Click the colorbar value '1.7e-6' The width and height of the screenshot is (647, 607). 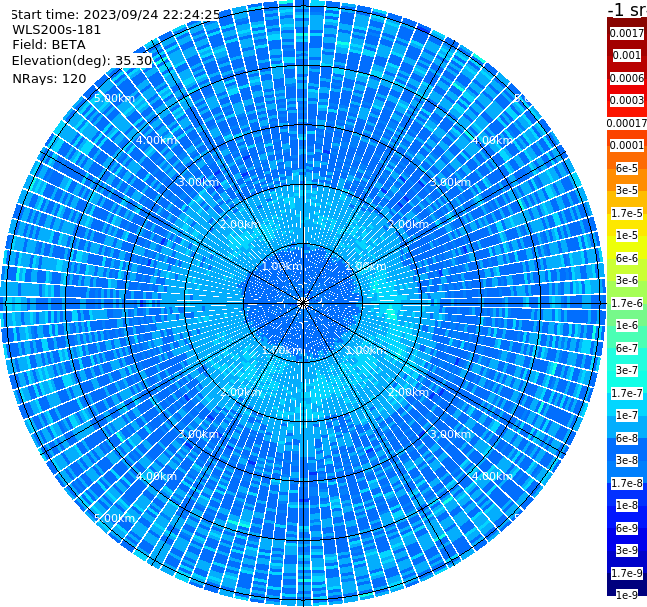tap(627, 303)
